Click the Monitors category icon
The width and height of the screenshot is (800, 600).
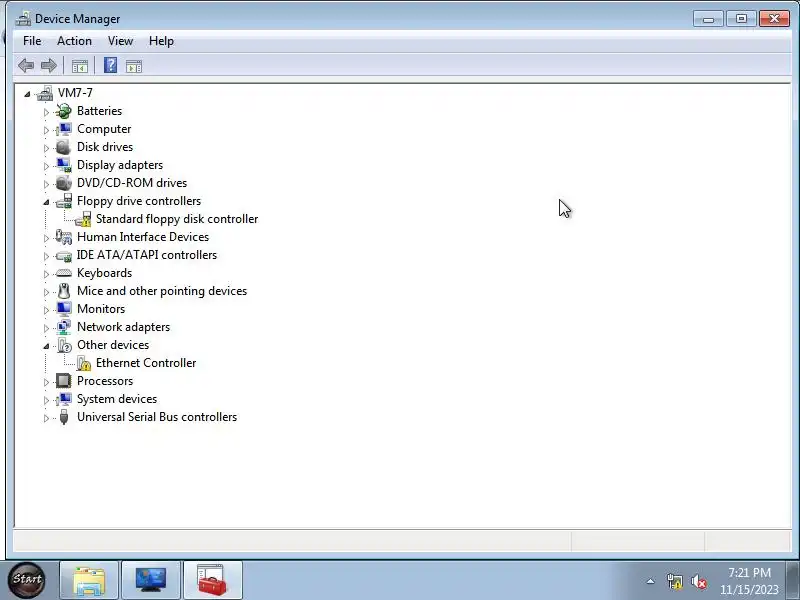(64, 309)
